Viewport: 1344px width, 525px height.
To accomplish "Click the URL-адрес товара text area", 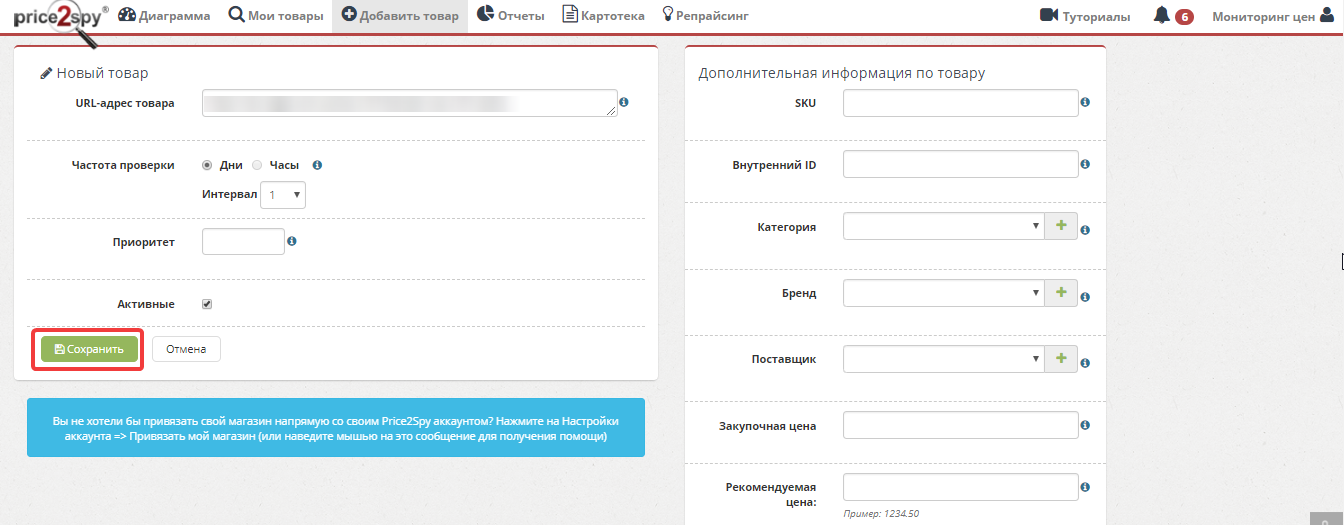I will click(409, 103).
